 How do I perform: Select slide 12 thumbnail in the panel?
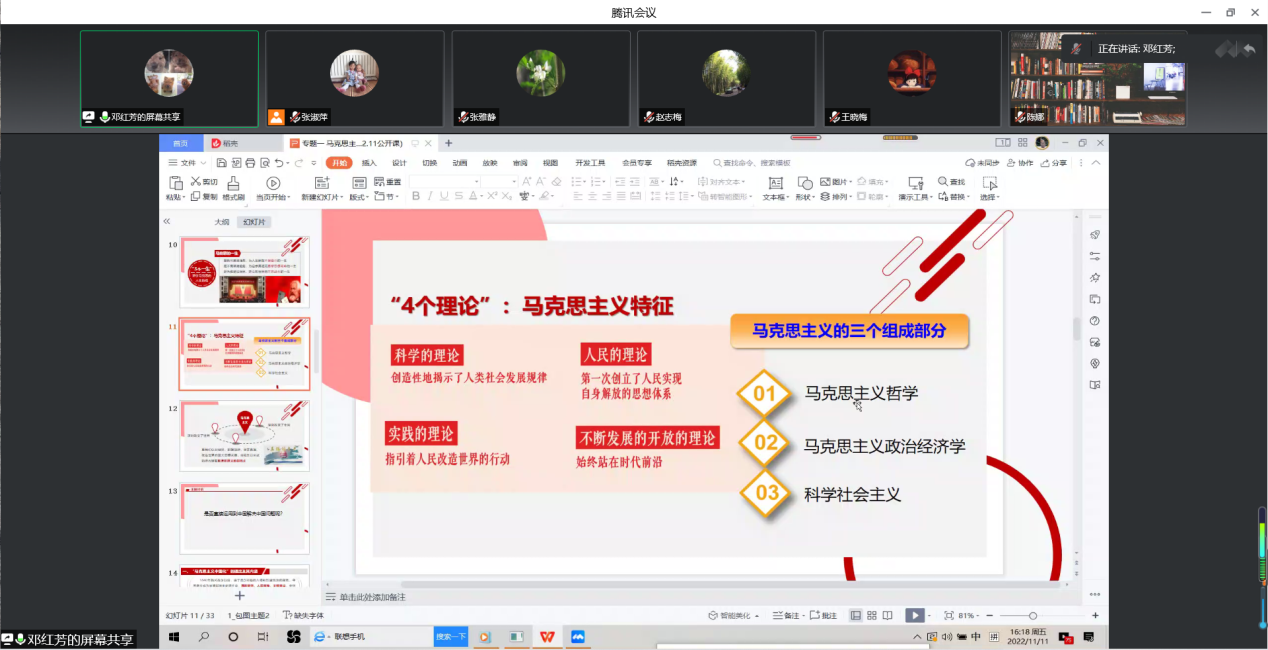(x=244, y=436)
